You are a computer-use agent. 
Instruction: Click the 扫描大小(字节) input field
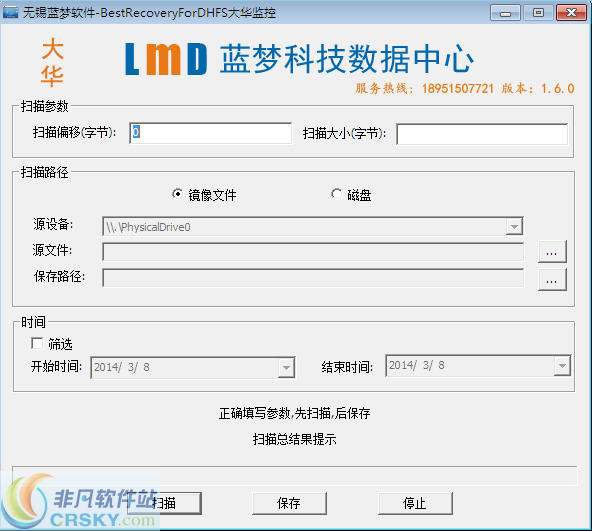tap(482, 134)
